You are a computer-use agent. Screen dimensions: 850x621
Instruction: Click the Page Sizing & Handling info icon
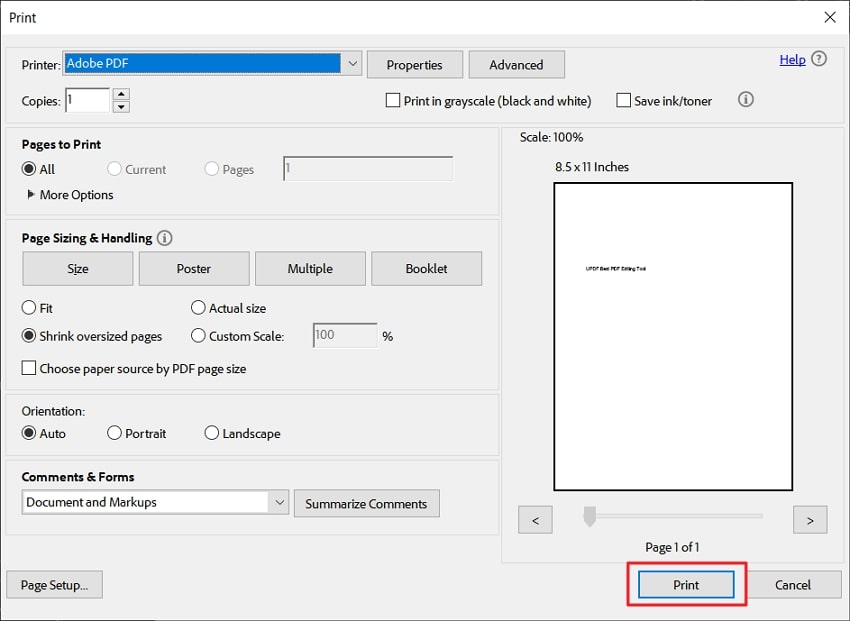tap(164, 238)
